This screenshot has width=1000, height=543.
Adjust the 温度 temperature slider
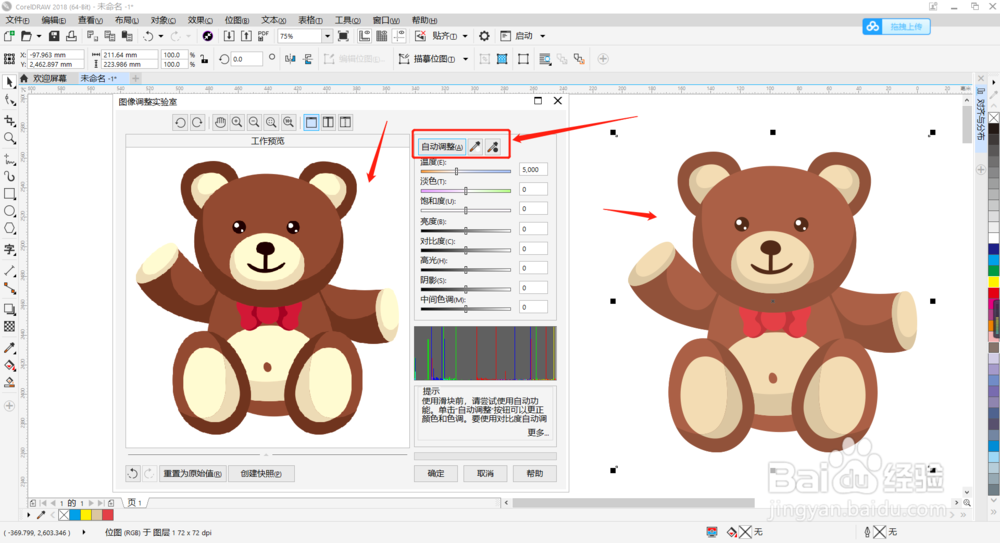(x=466, y=171)
